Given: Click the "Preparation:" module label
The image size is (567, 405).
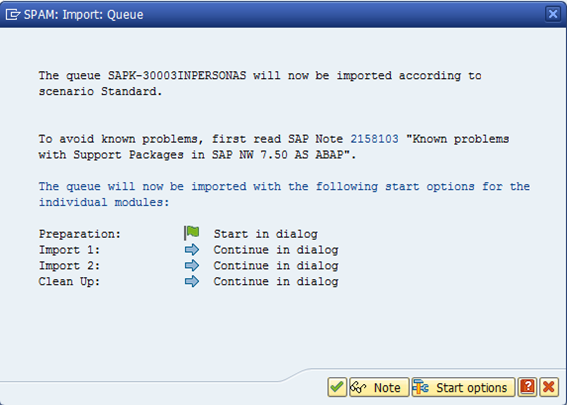Looking at the screenshot, I should click(80, 234).
